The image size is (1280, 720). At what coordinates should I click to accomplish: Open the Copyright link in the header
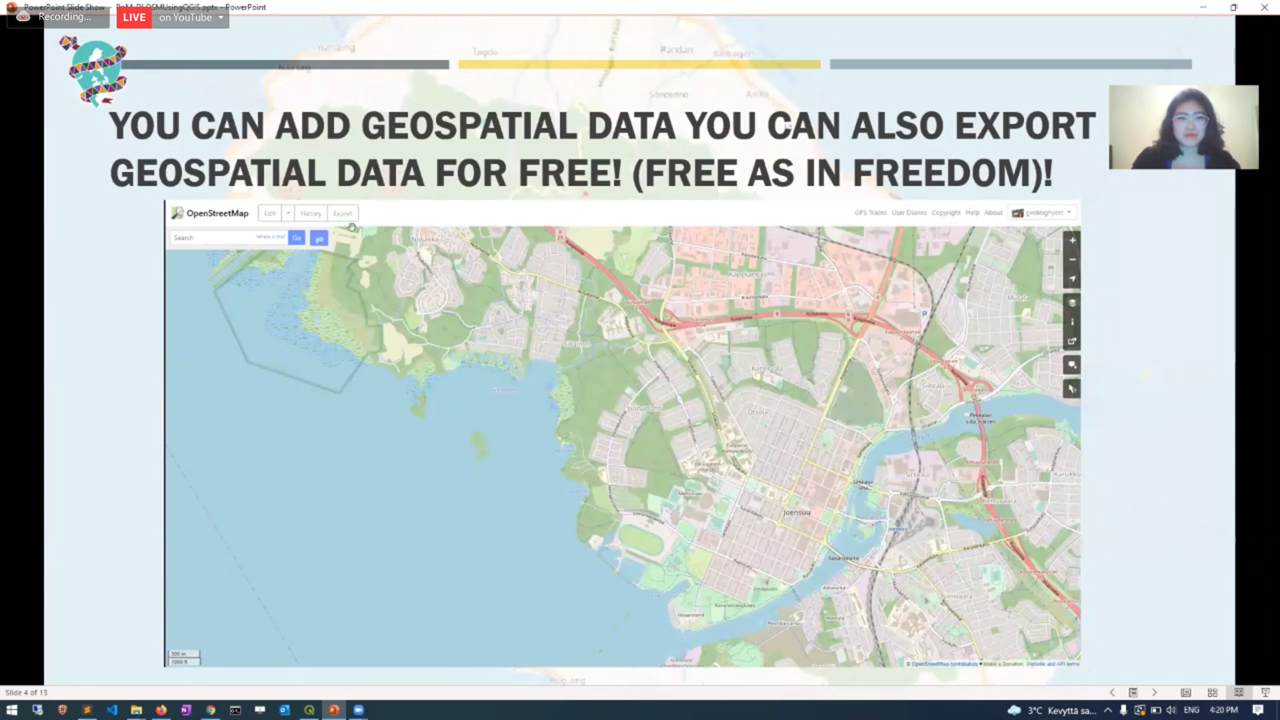(946, 212)
